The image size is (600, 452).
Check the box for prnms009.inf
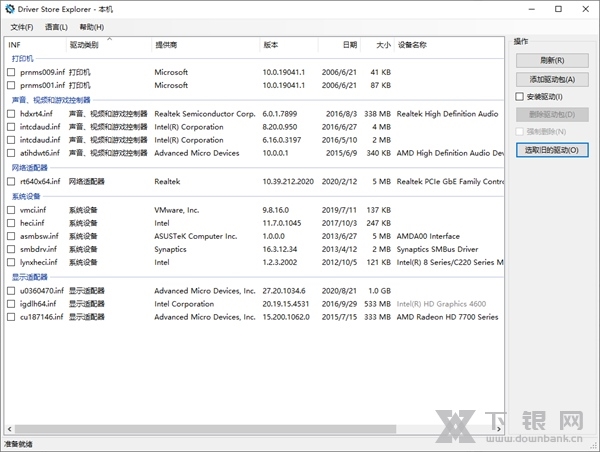coord(12,72)
